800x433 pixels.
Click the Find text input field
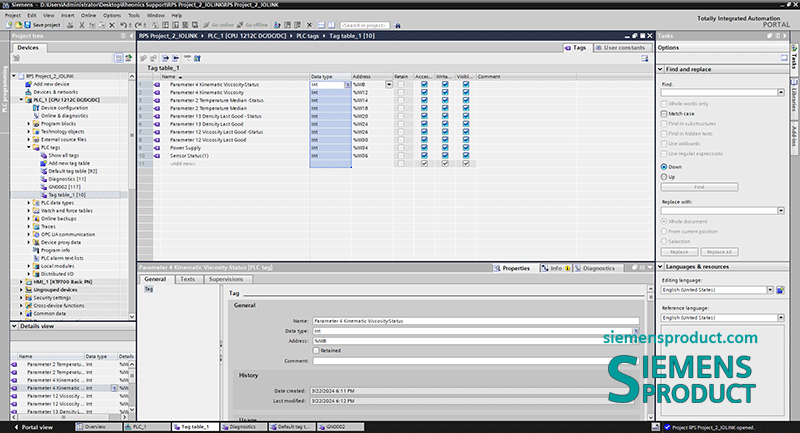point(719,92)
